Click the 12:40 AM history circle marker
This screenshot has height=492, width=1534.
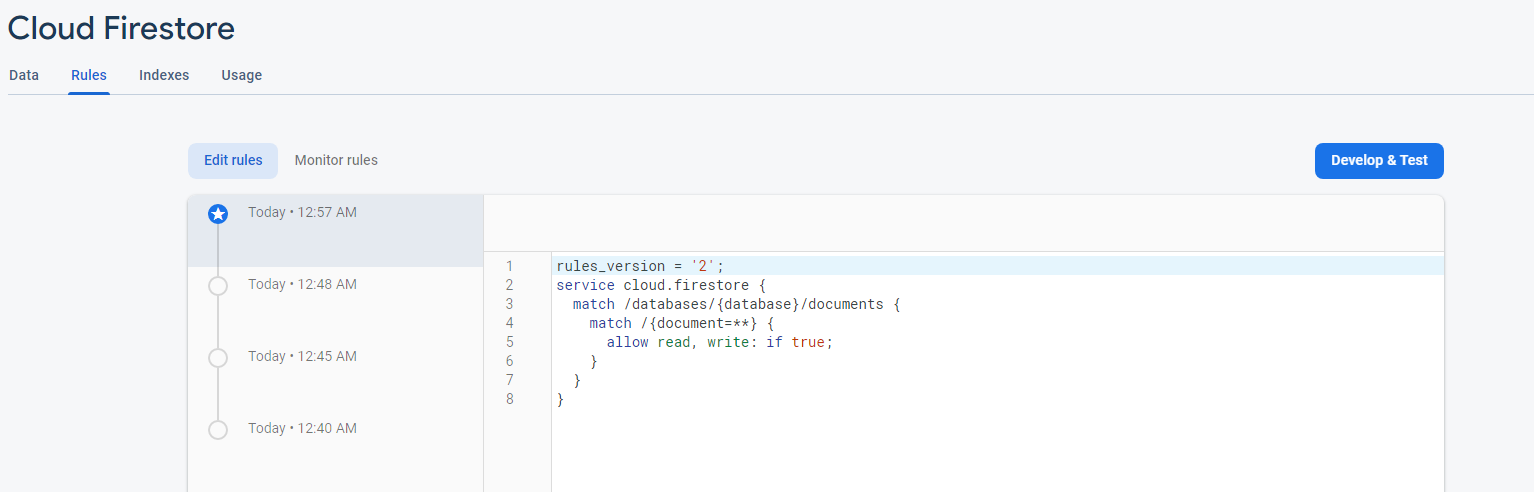coord(218,430)
